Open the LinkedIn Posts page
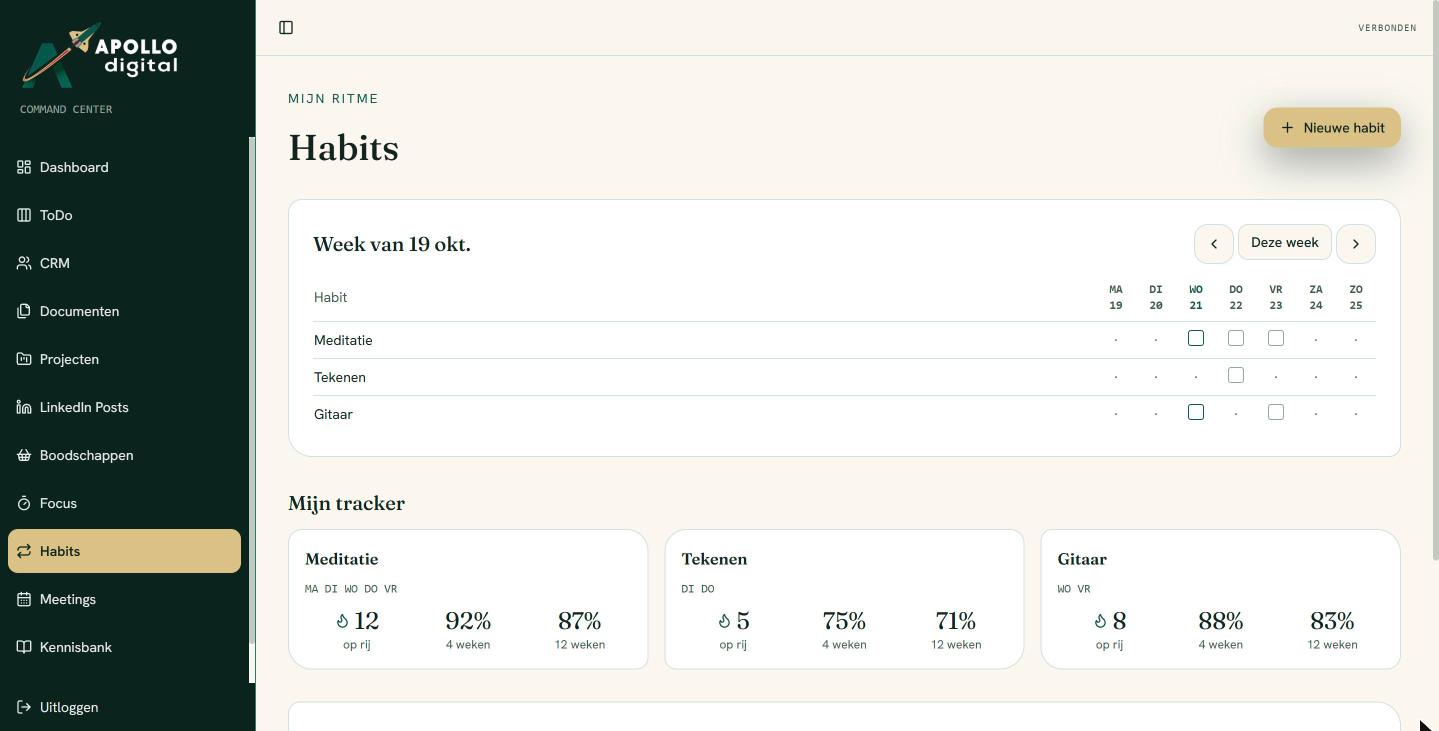Viewport: 1439px width, 731px height. coord(124,407)
